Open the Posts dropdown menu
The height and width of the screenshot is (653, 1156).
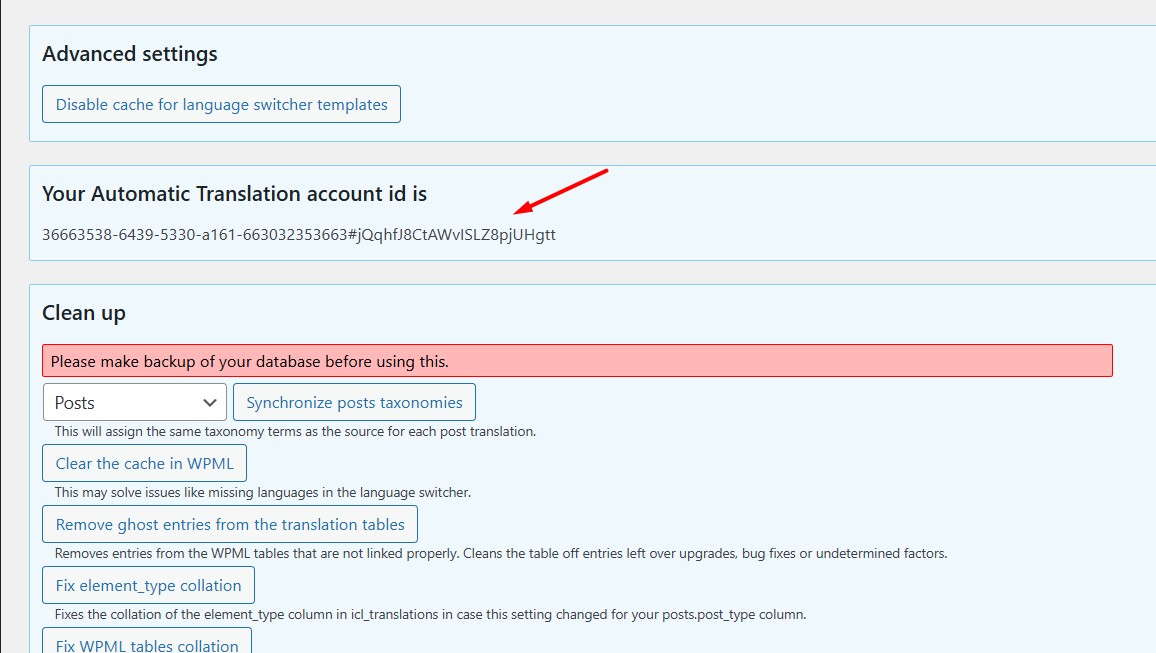pos(122,403)
